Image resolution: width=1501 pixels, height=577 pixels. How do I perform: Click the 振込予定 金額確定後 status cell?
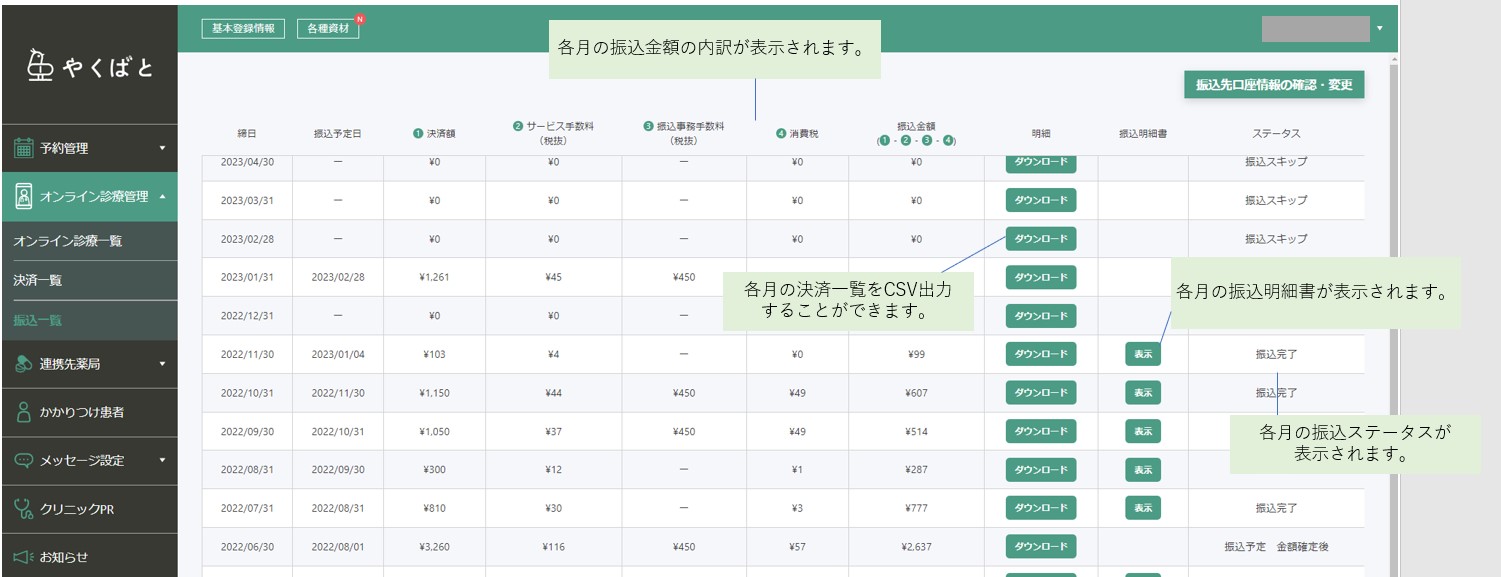pyautogui.click(x=1276, y=547)
